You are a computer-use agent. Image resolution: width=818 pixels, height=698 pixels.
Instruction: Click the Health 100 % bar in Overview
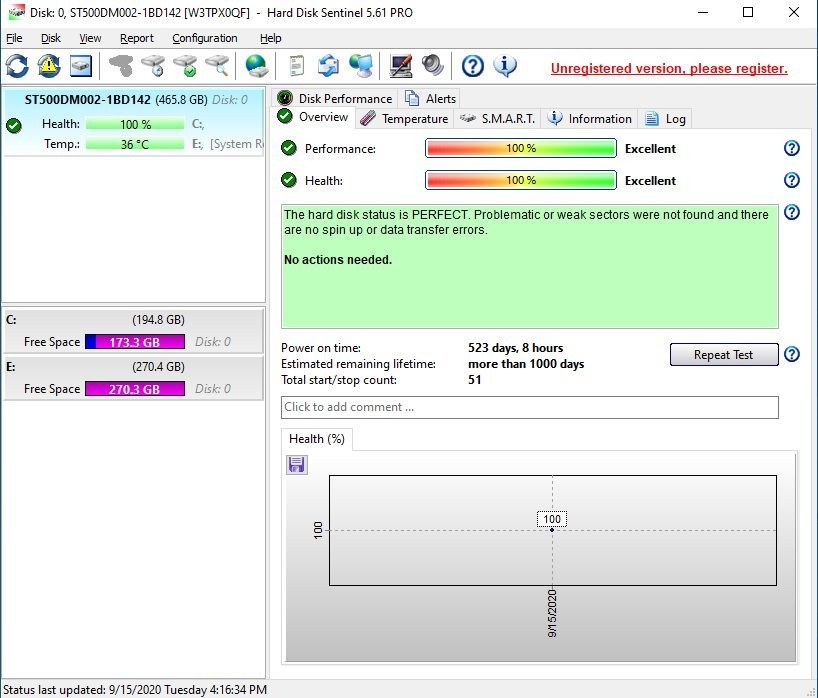(x=521, y=180)
